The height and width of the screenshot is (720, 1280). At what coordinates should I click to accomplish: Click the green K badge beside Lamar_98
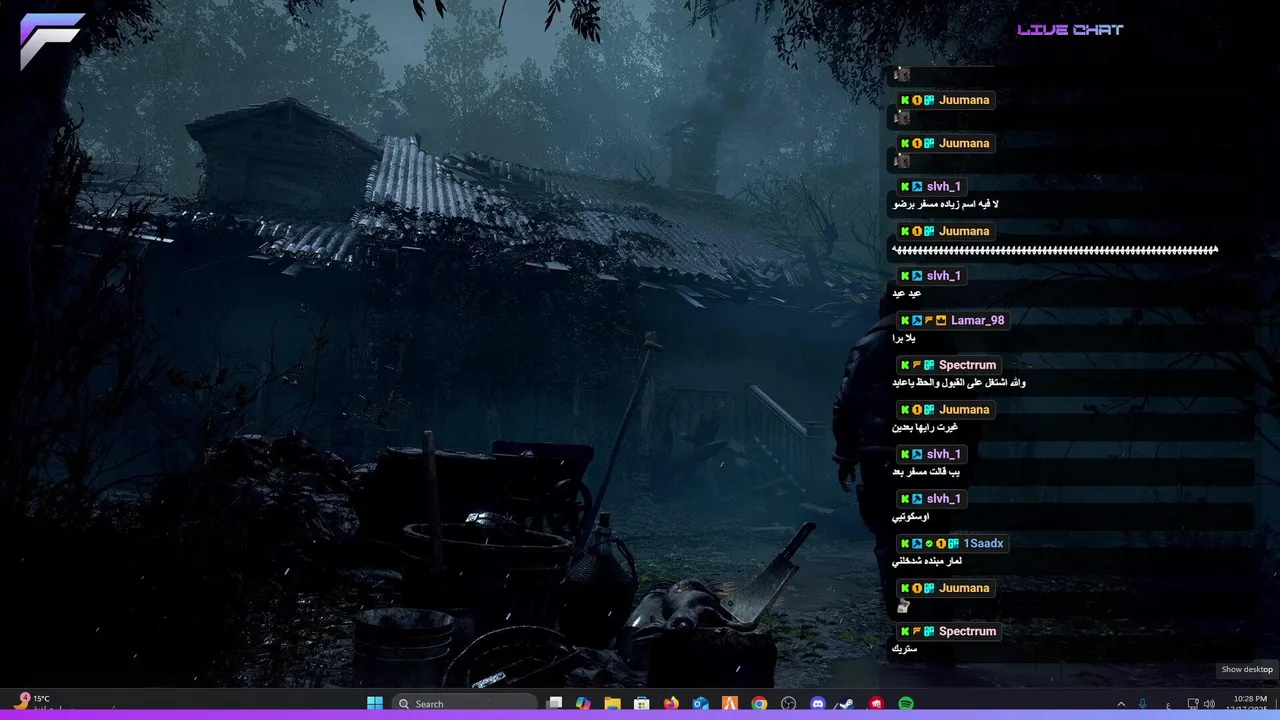905,320
